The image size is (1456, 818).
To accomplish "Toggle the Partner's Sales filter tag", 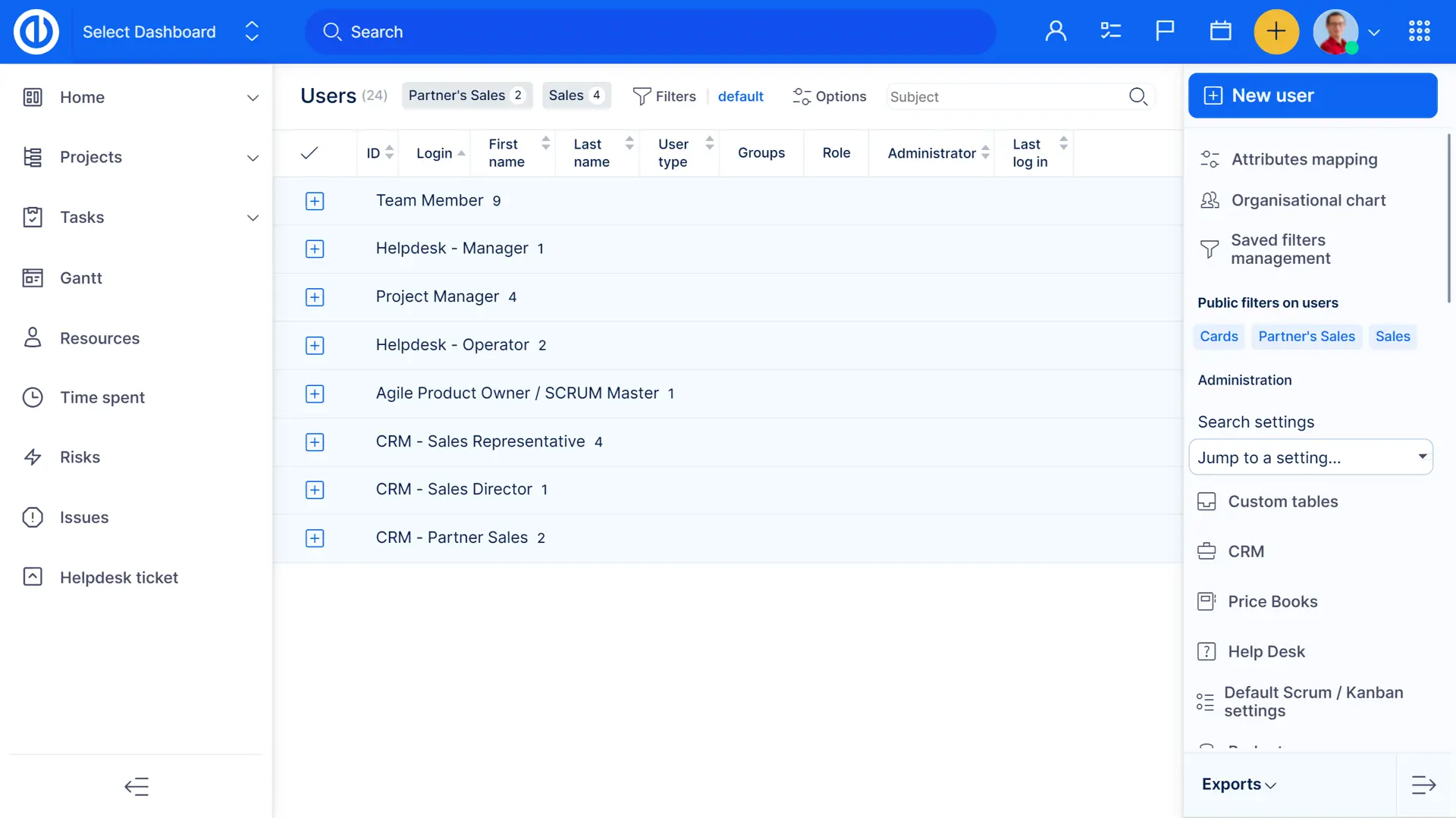I will click(x=466, y=96).
